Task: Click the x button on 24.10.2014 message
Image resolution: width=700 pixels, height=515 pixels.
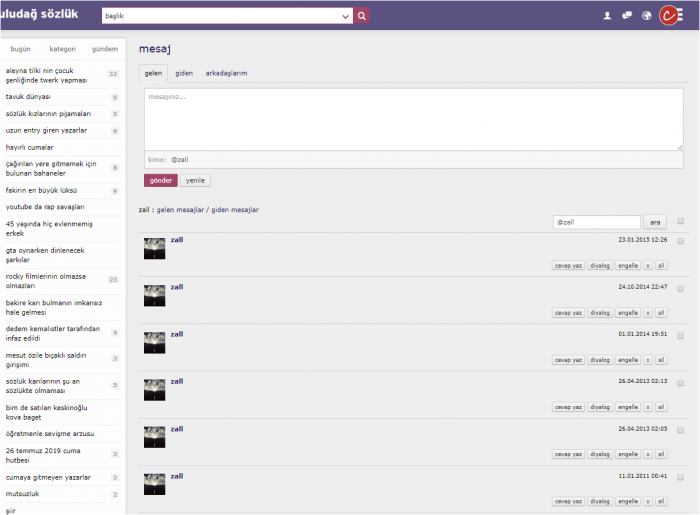Action: (x=647, y=313)
